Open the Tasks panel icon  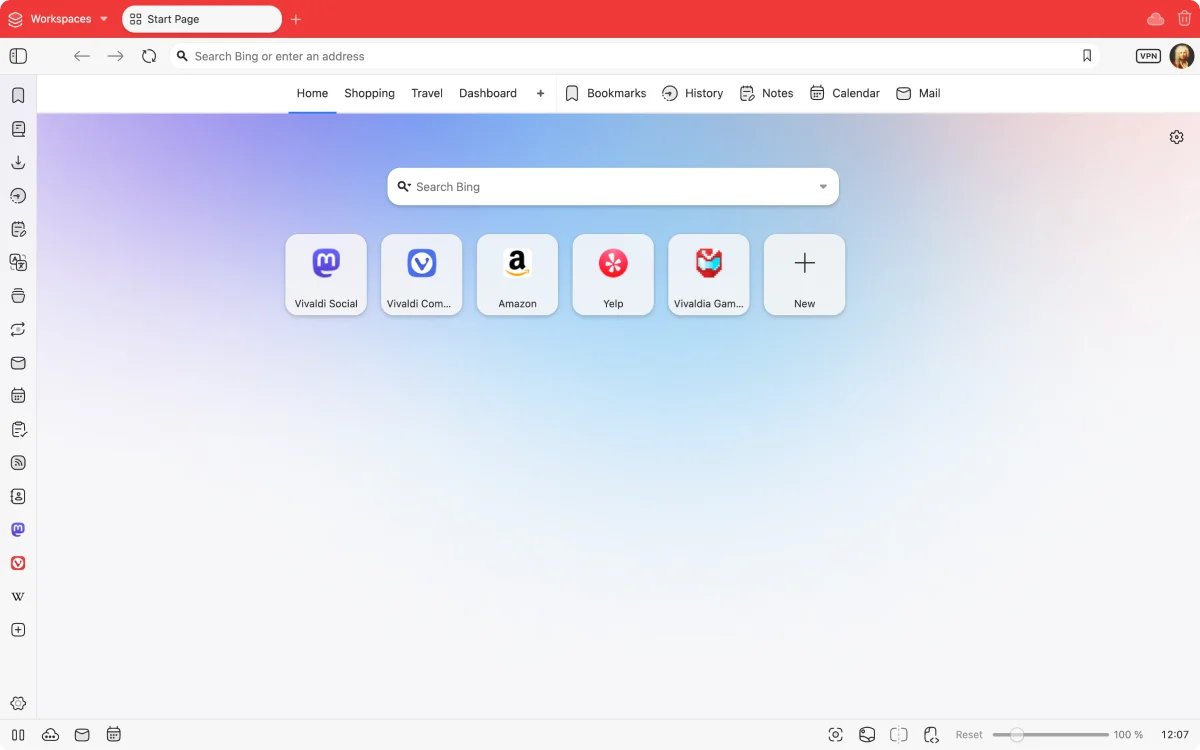click(x=18, y=429)
